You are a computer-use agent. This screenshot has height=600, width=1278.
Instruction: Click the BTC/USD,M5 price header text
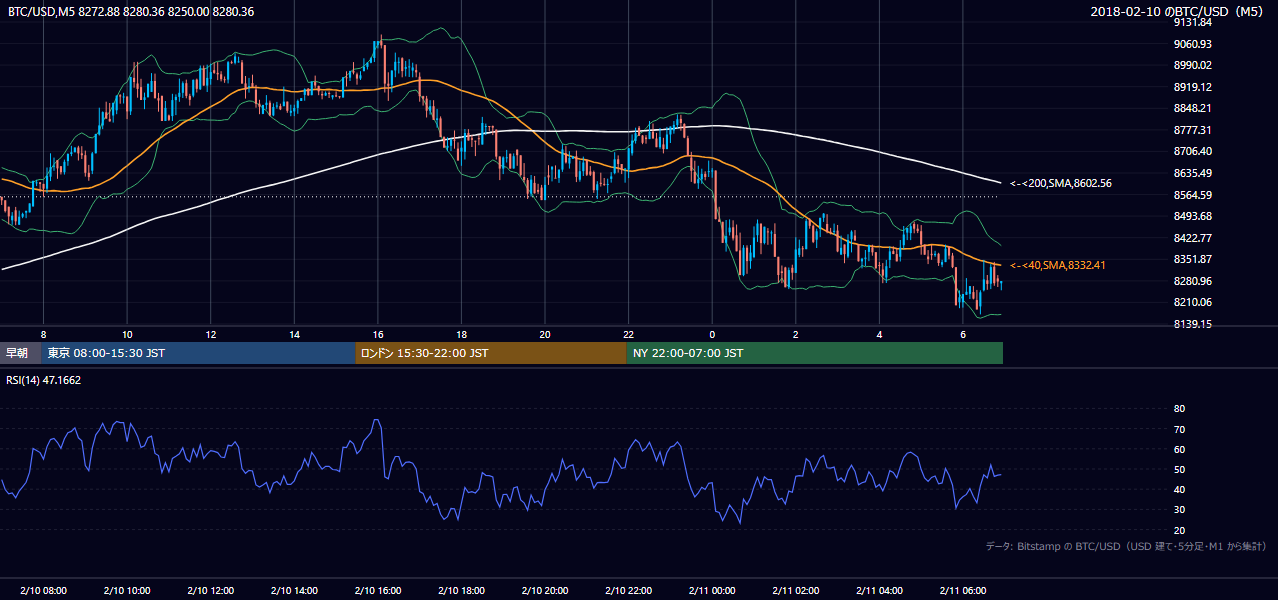(x=131, y=12)
